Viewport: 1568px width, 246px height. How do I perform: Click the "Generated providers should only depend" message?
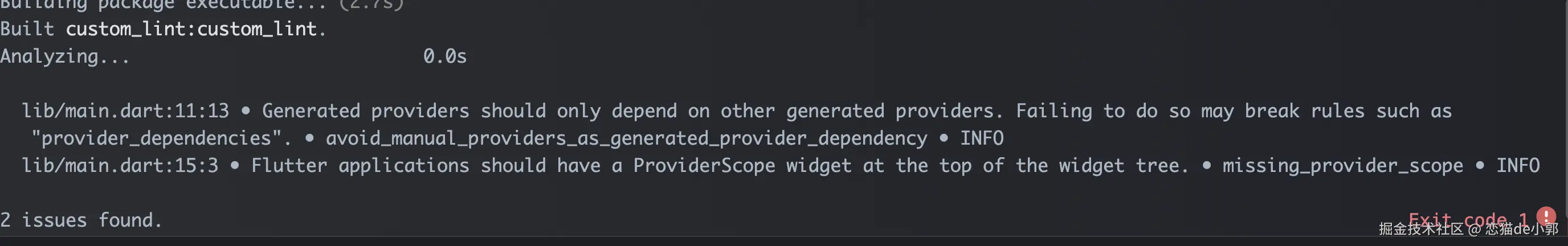(469, 111)
